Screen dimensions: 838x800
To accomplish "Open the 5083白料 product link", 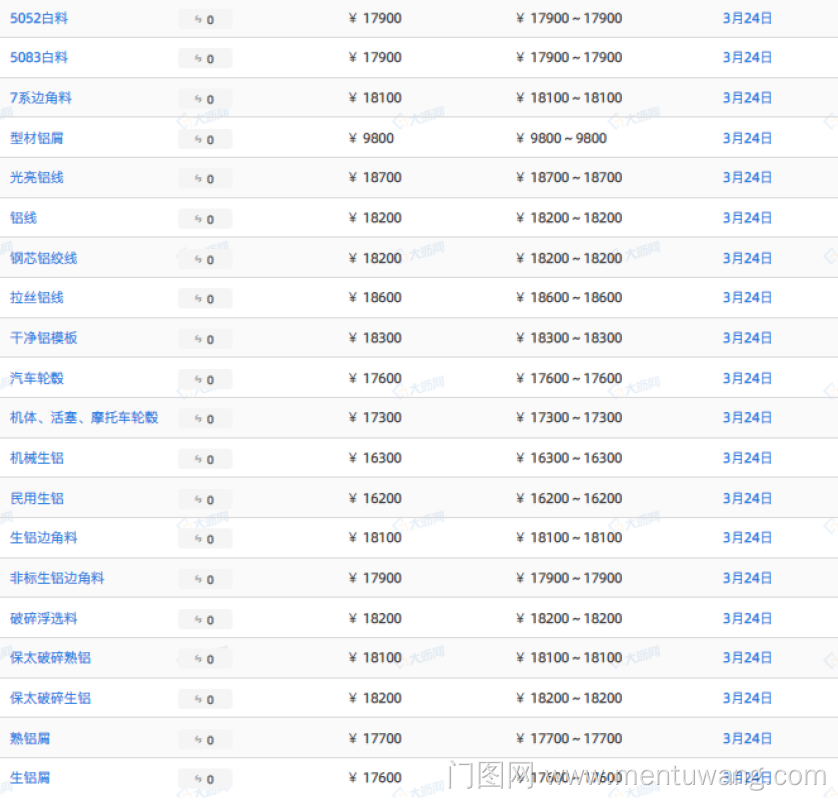I will pyautogui.click(x=39, y=58).
